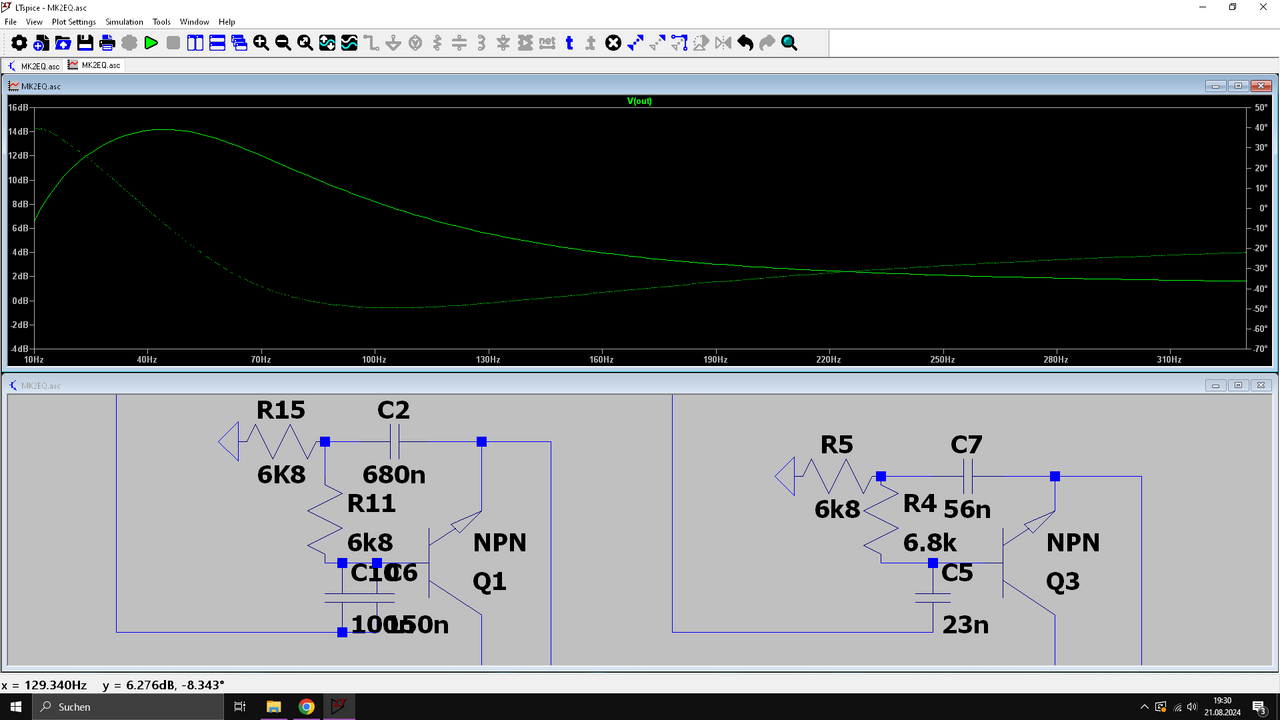Open Task View on the taskbar

[x=240, y=706]
